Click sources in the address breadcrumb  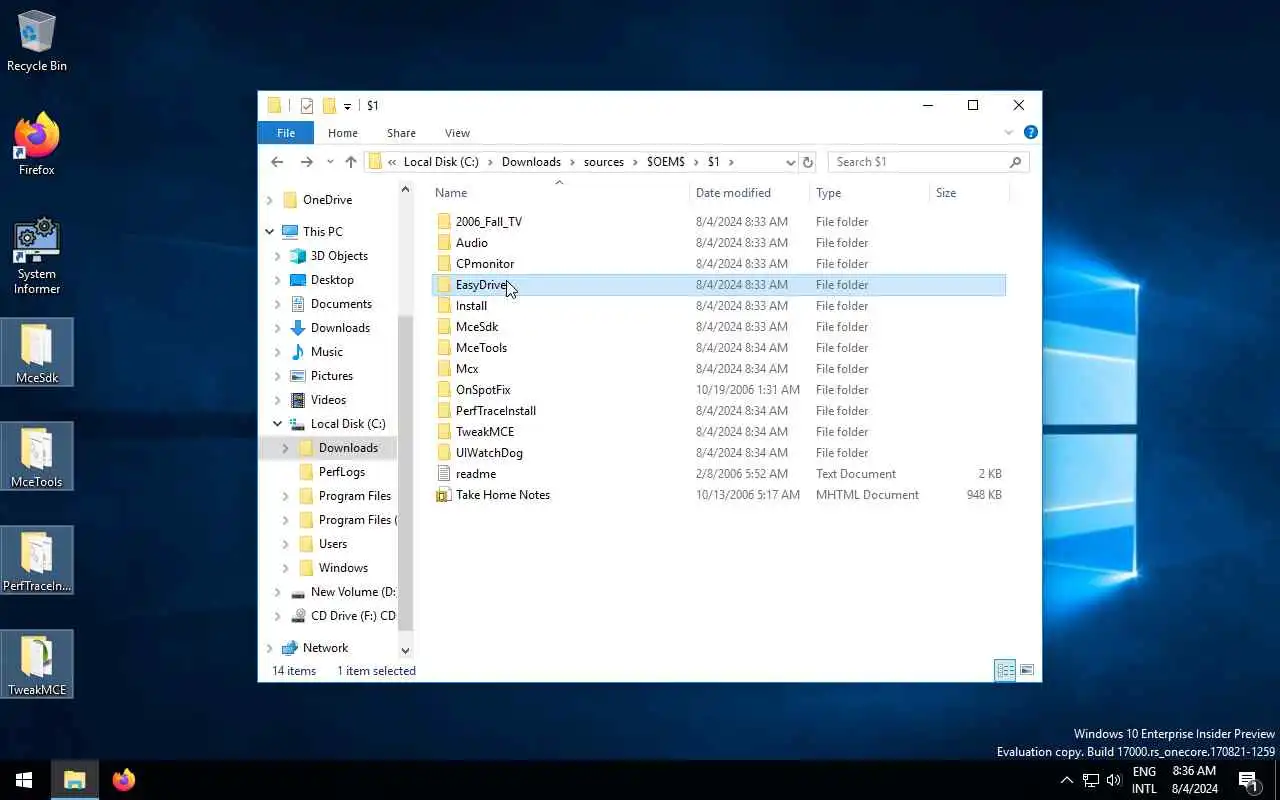[x=603, y=161]
